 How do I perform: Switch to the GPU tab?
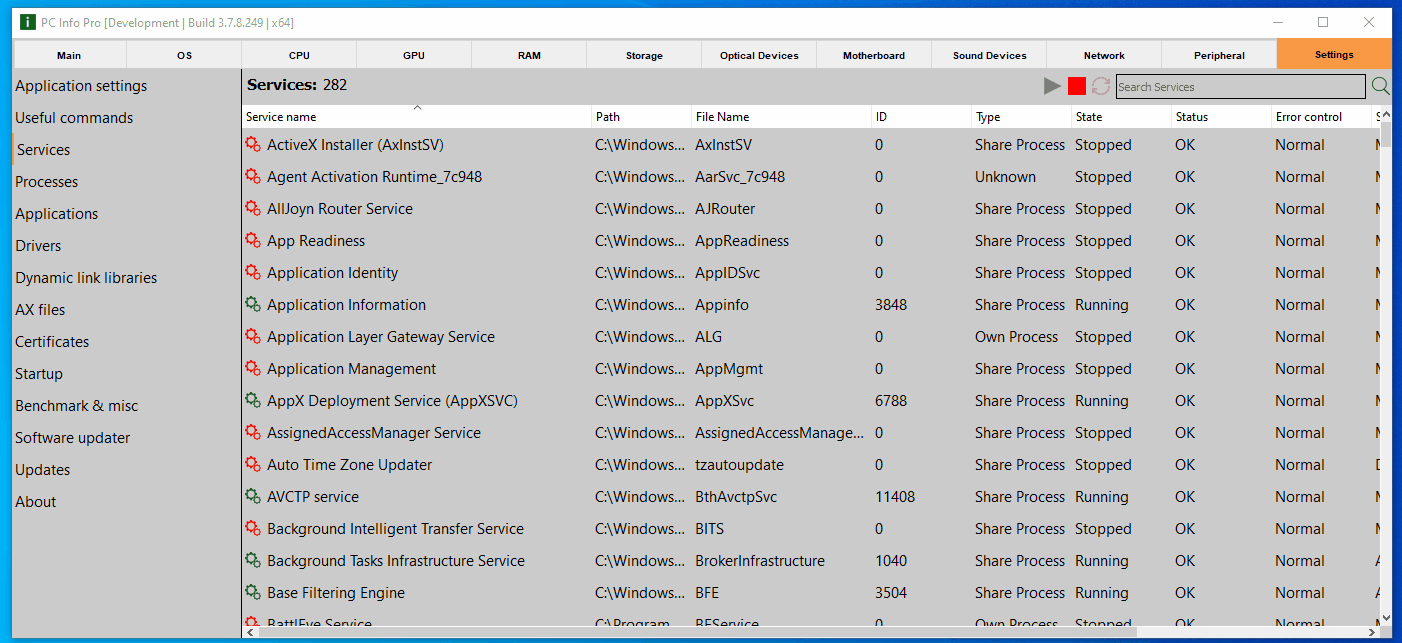click(414, 55)
